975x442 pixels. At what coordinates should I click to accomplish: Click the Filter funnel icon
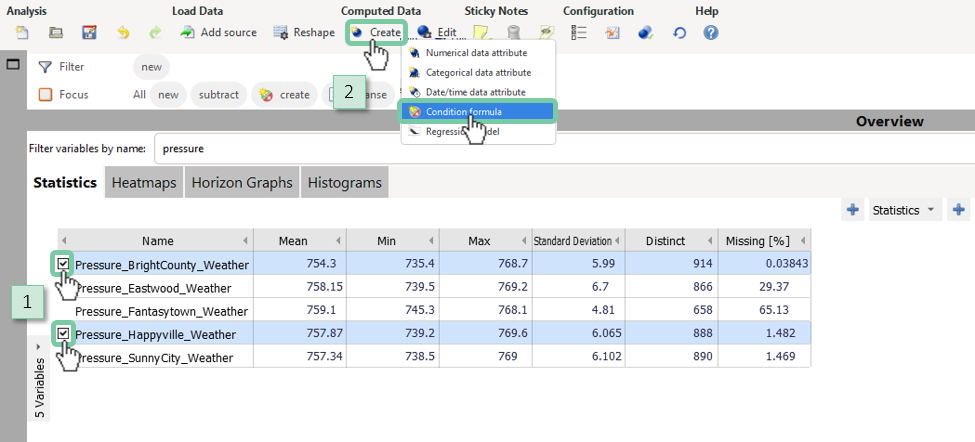[45, 67]
